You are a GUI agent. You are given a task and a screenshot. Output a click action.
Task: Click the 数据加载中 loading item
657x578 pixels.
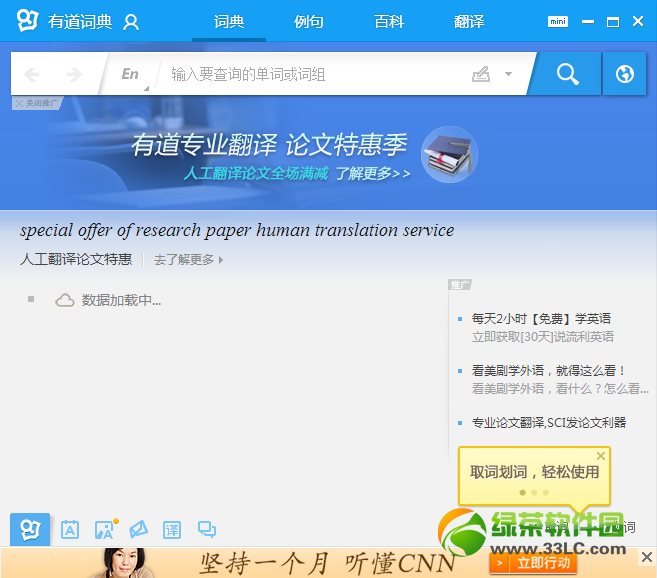[109, 300]
